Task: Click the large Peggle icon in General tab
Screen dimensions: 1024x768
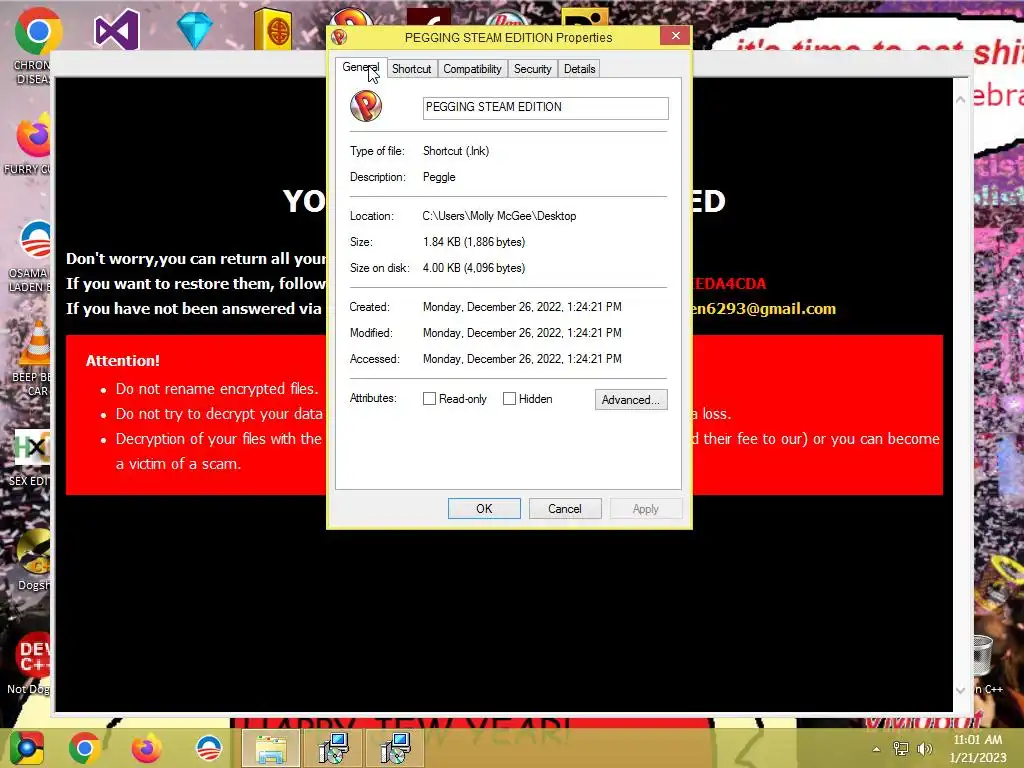Action: pos(366,106)
